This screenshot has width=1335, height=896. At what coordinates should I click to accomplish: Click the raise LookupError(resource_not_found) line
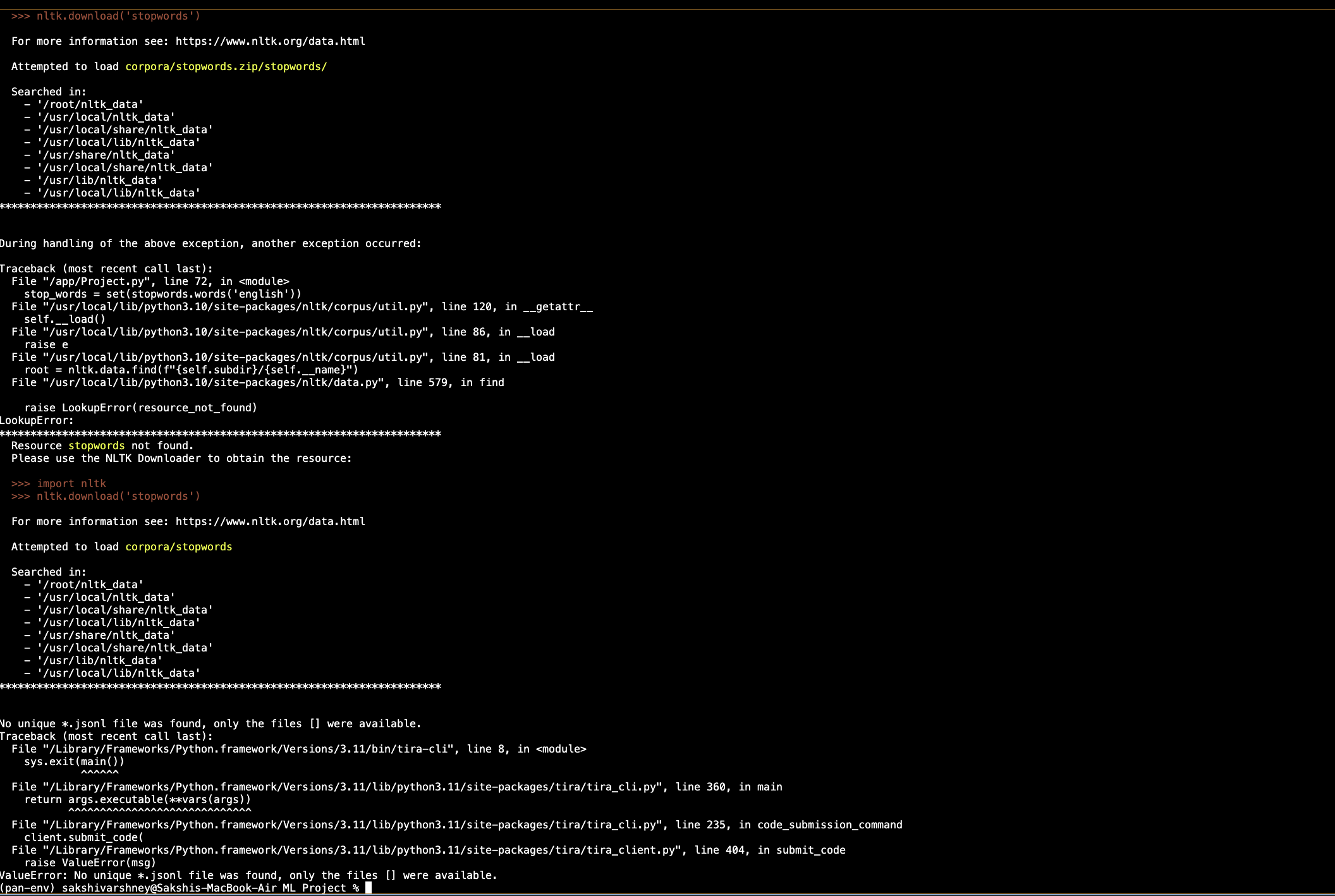141,408
